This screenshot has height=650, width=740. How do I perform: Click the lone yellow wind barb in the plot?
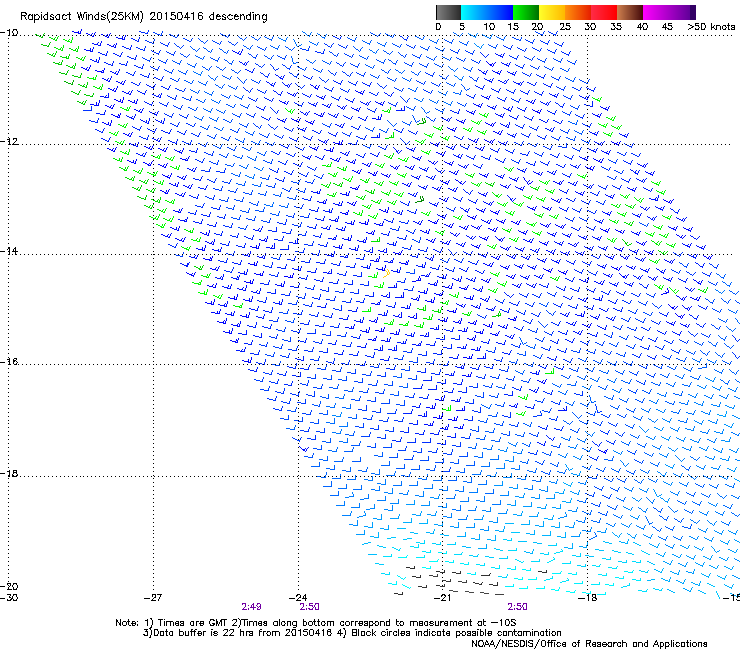coord(387,272)
